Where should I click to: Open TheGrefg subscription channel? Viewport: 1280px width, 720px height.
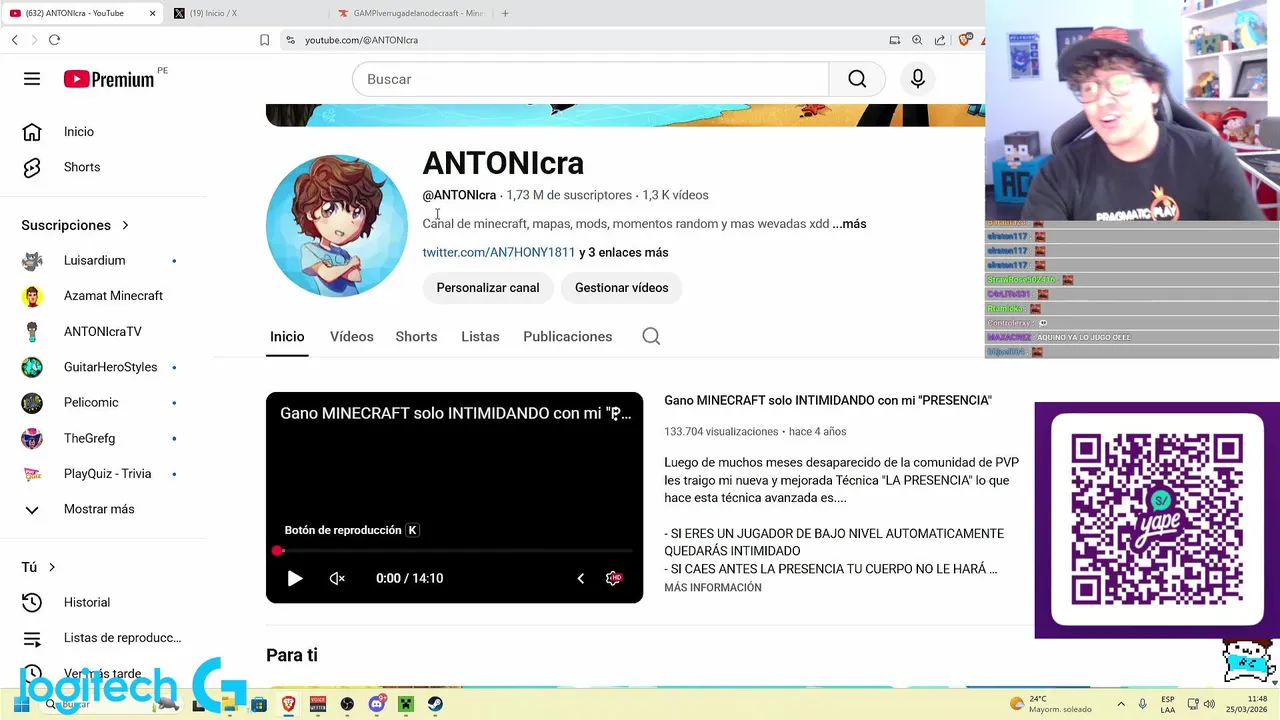pyautogui.click(x=89, y=438)
